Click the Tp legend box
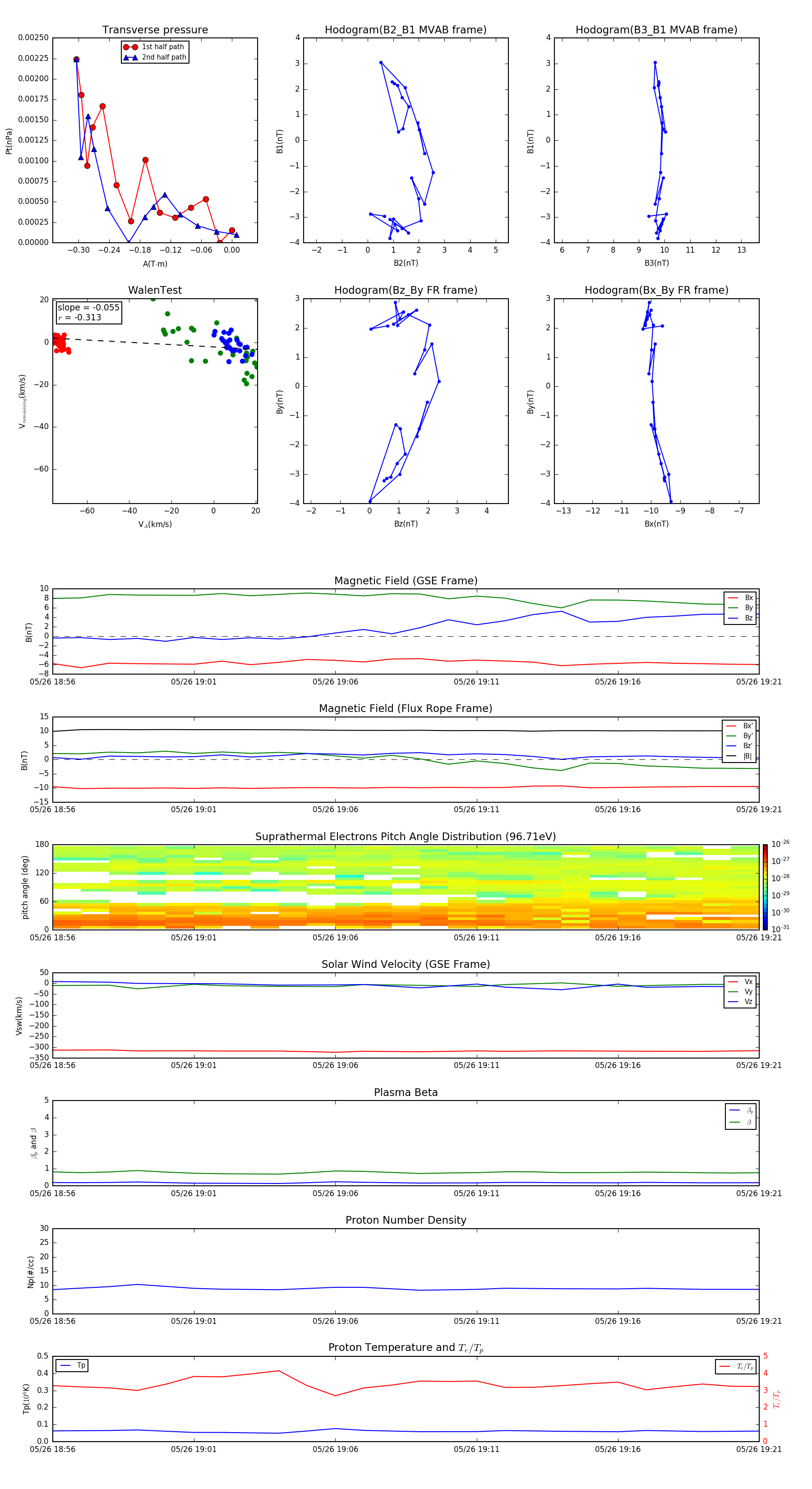 pyautogui.click(x=72, y=1365)
